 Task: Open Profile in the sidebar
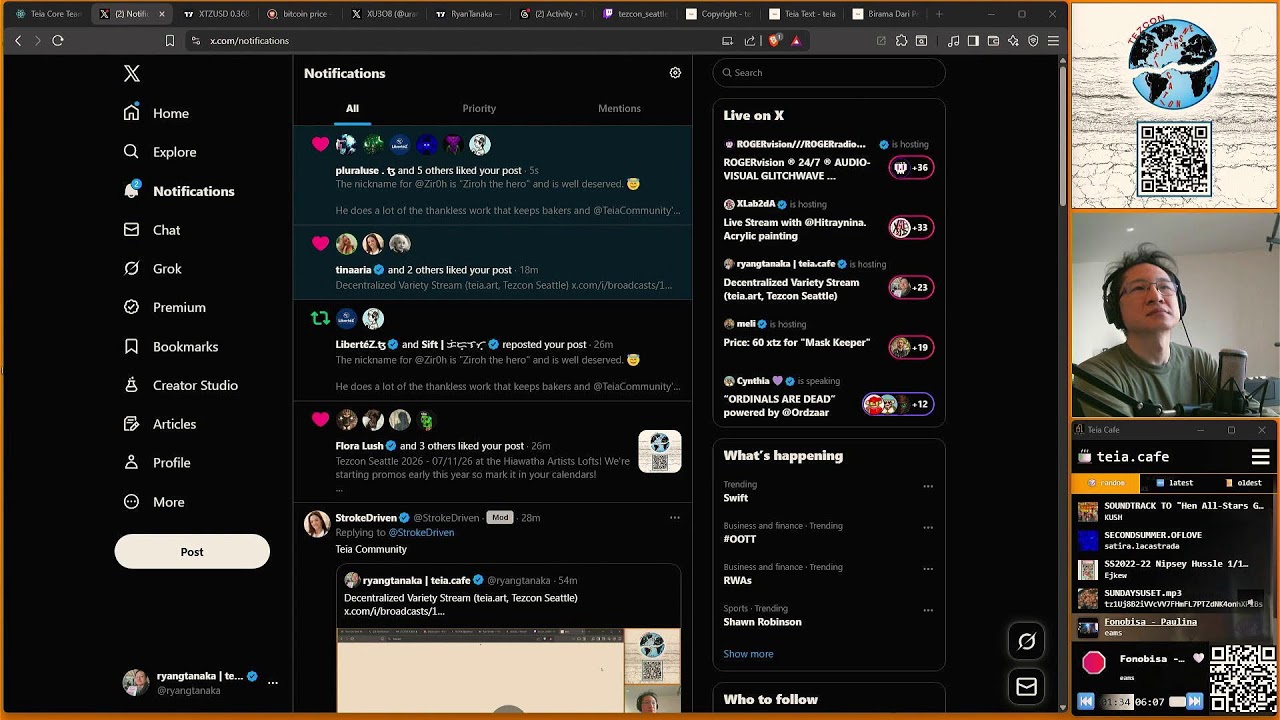point(156,463)
